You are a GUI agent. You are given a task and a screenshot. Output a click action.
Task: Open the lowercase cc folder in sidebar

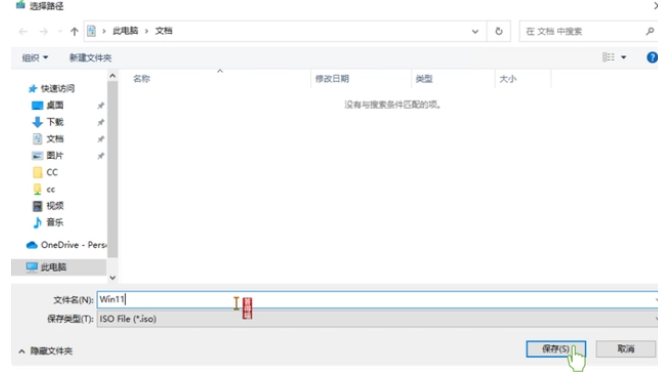coord(44,189)
